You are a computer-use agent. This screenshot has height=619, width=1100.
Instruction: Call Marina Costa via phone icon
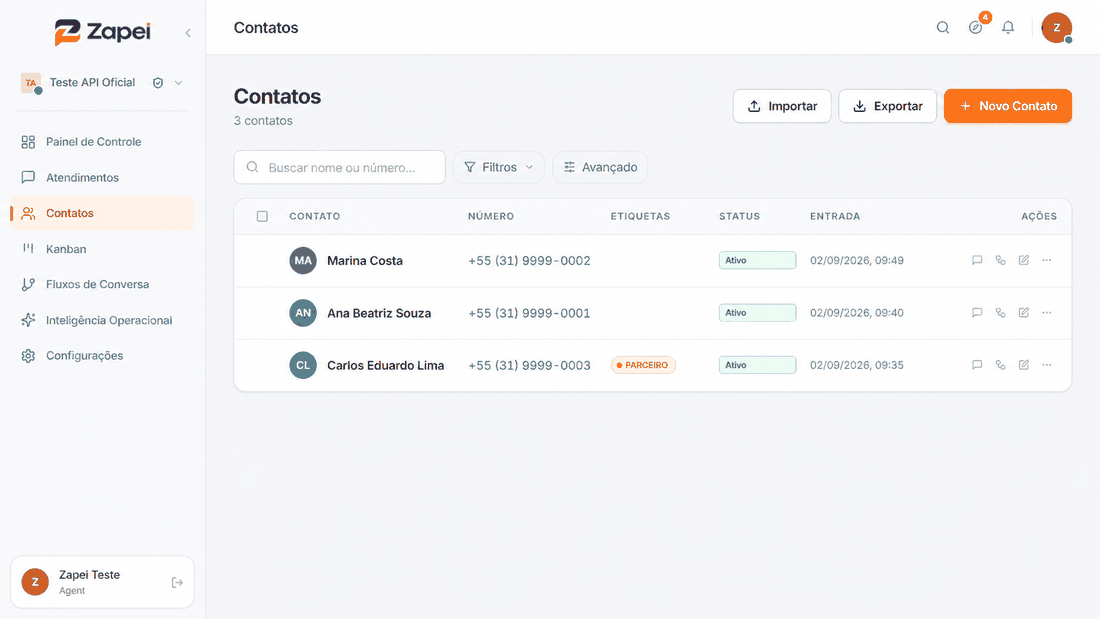point(1000,260)
